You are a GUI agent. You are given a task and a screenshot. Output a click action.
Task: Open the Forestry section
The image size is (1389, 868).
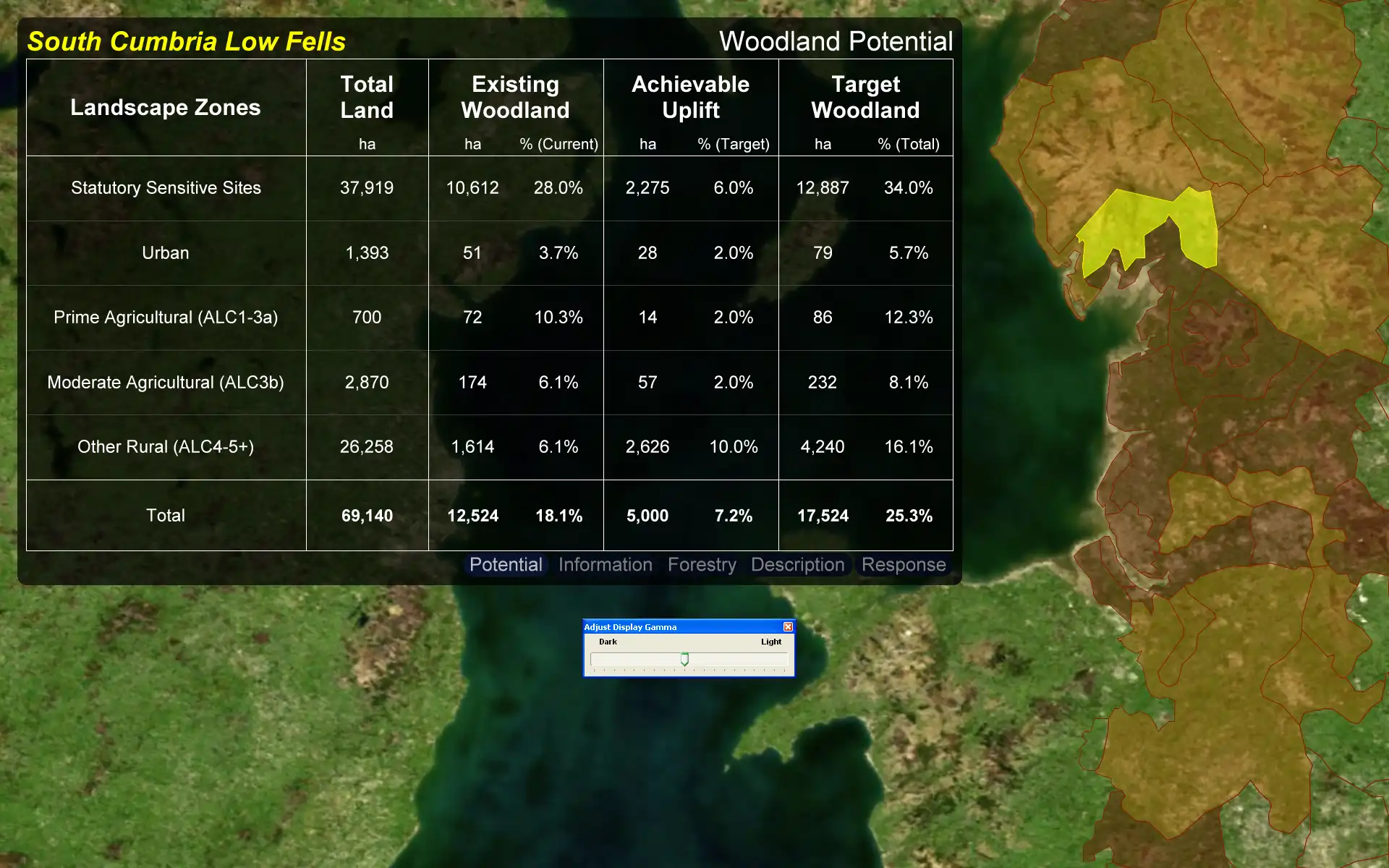tap(702, 564)
